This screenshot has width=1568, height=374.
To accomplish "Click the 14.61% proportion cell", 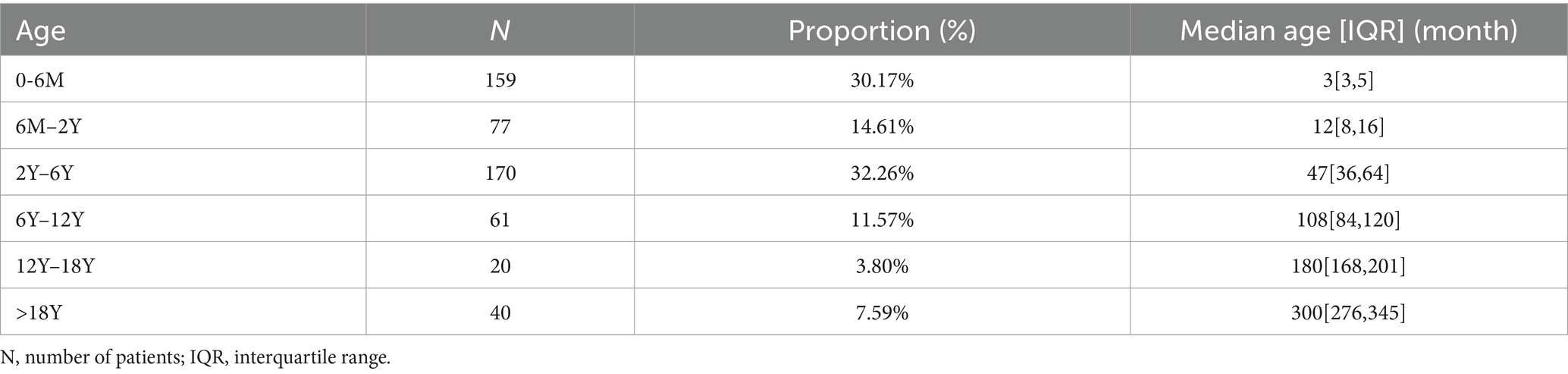I will coord(881,126).
